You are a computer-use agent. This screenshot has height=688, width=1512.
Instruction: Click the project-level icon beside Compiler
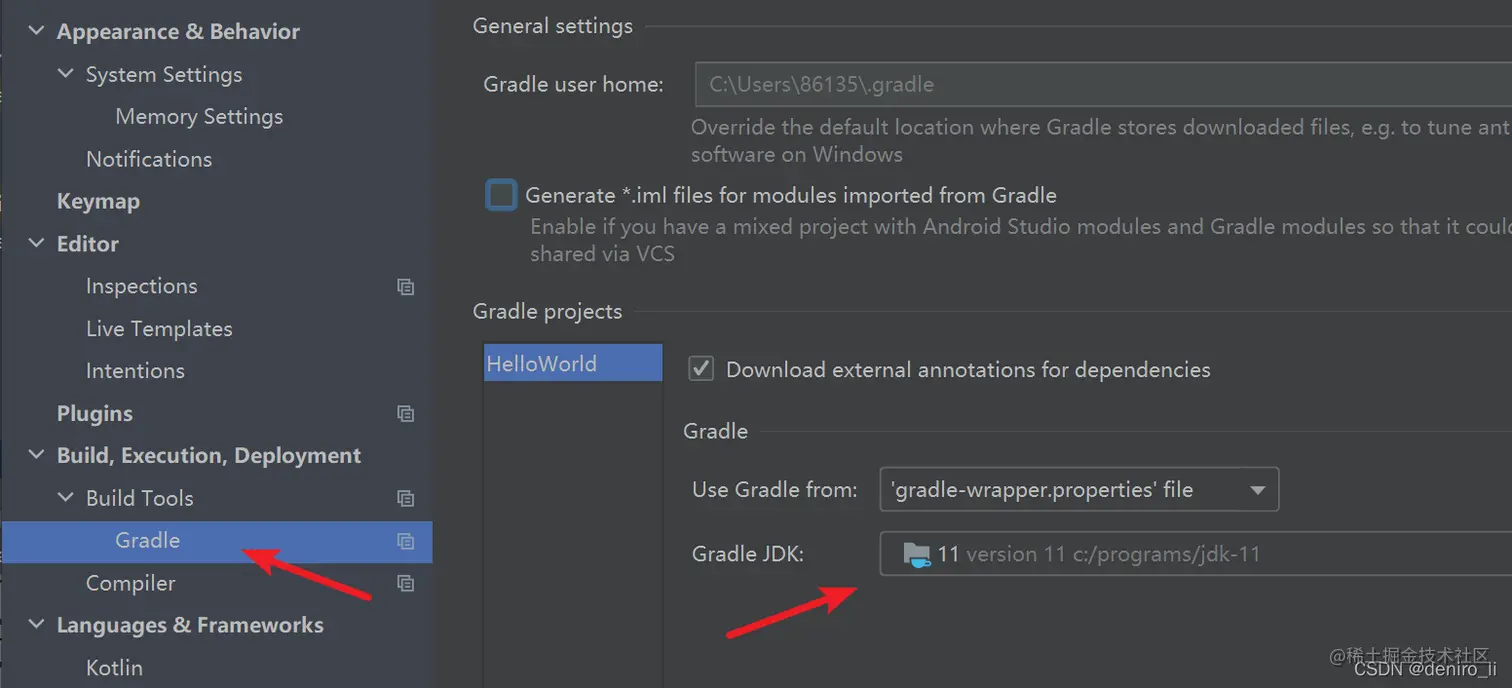405,583
